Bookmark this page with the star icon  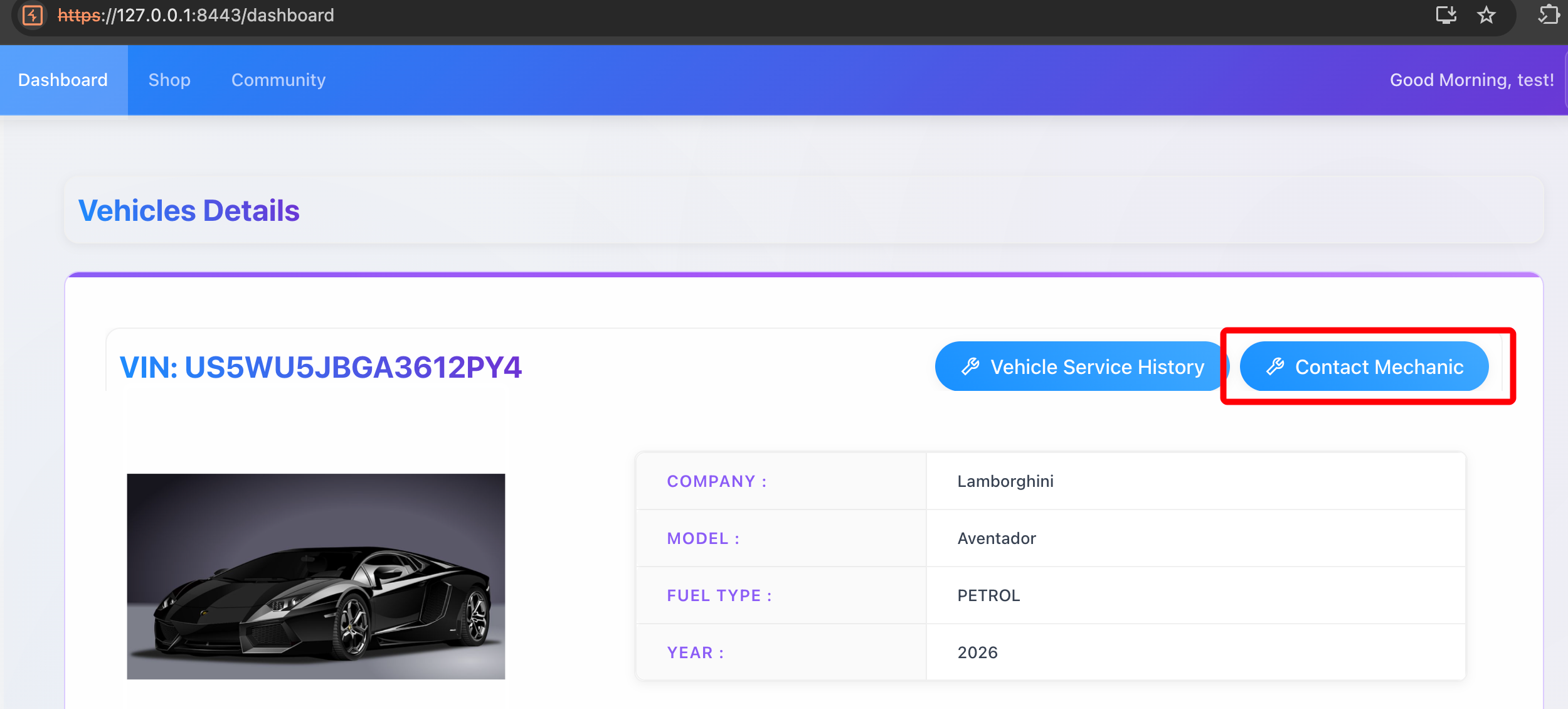pos(1486,15)
